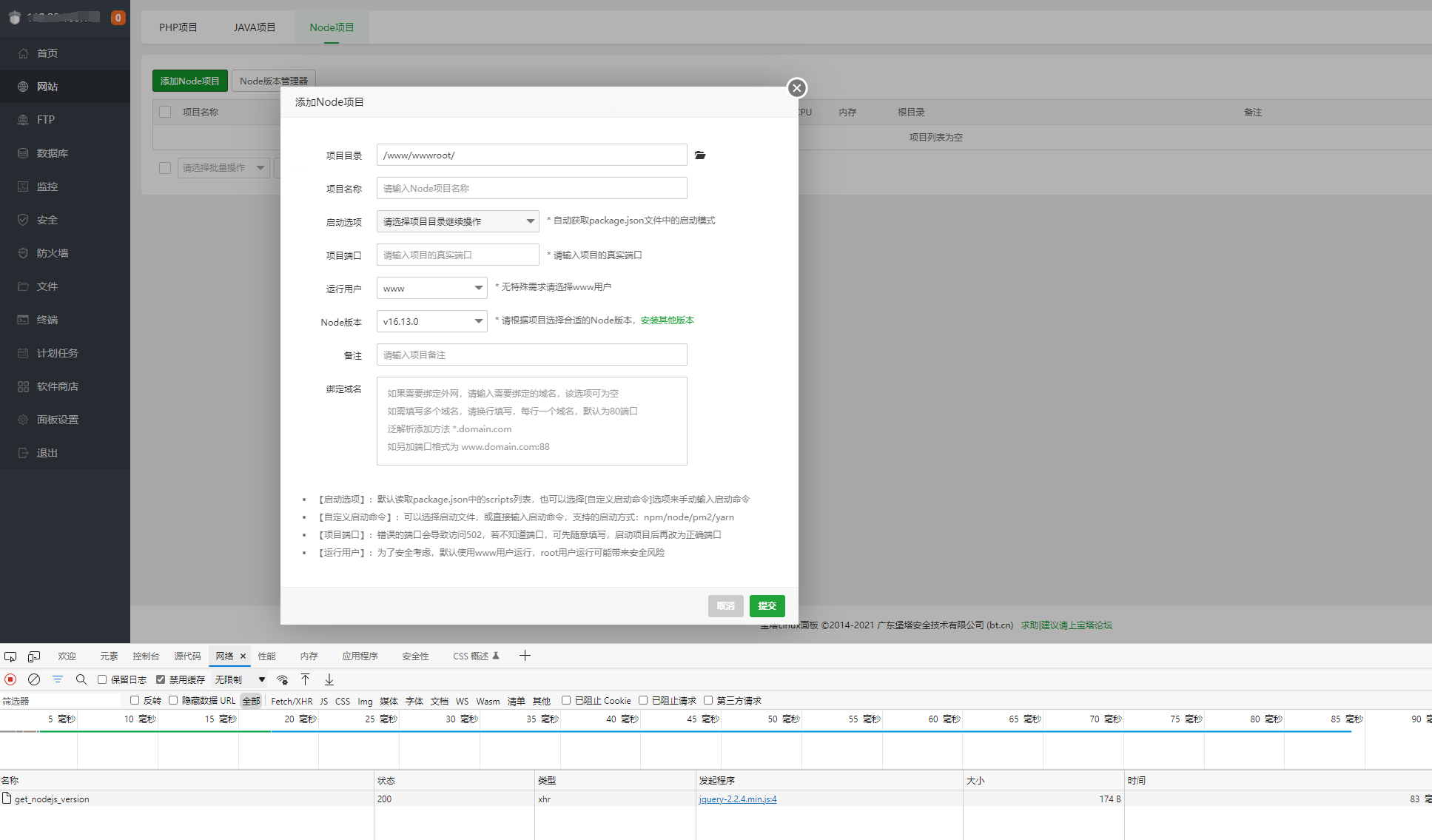Open the Node version v16.13.0 dropdown
1432x840 pixels.
pyautogui.click(x=432, y=321)
